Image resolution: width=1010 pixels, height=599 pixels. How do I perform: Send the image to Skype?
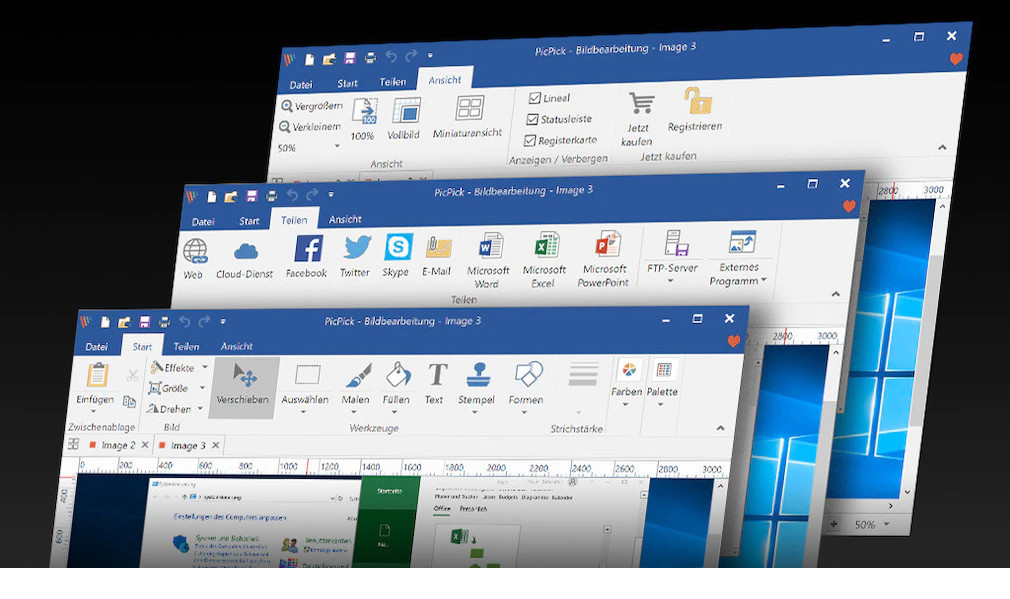397,254
